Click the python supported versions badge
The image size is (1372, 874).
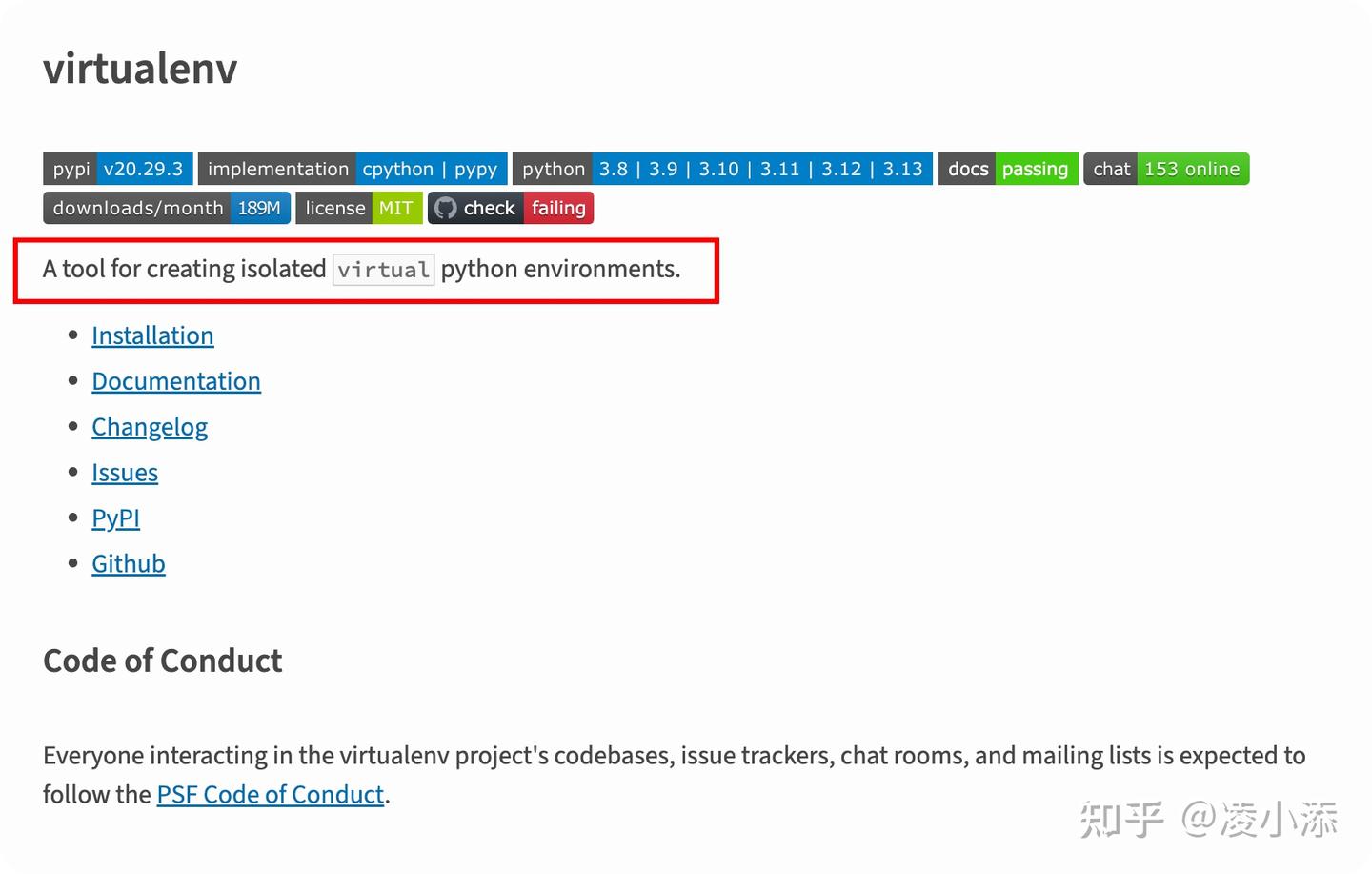click(x=722, y=169)
